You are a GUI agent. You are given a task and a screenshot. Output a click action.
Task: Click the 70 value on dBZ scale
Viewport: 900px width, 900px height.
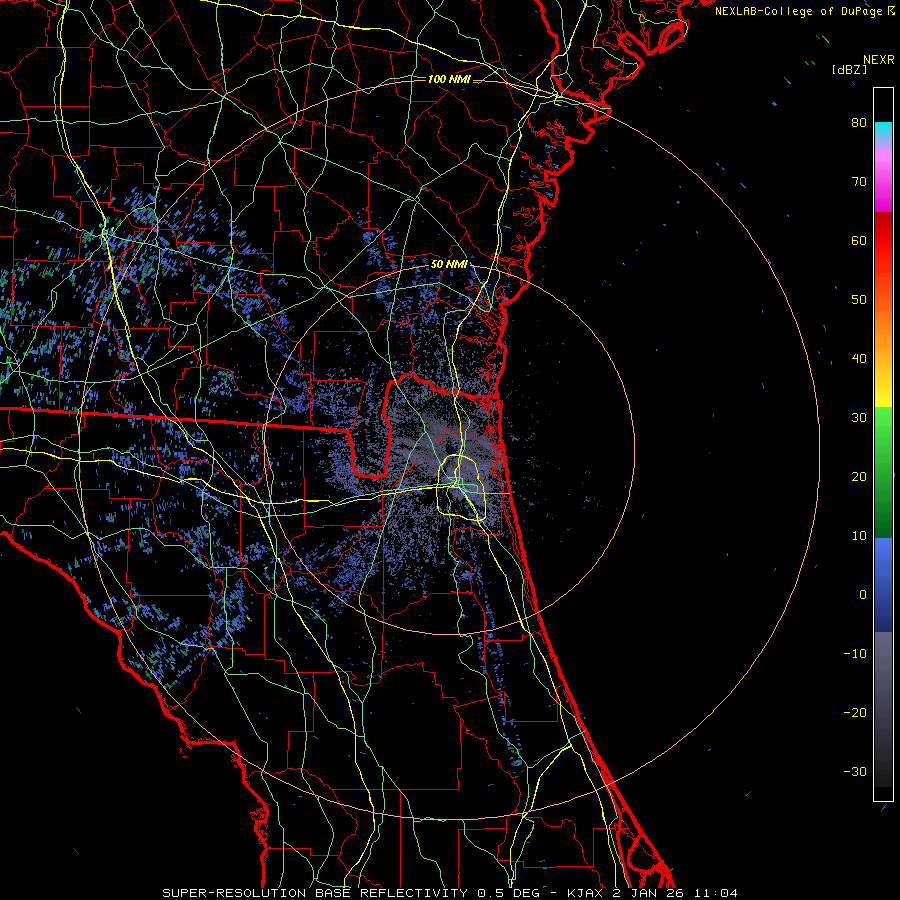[x=859, y=181]
